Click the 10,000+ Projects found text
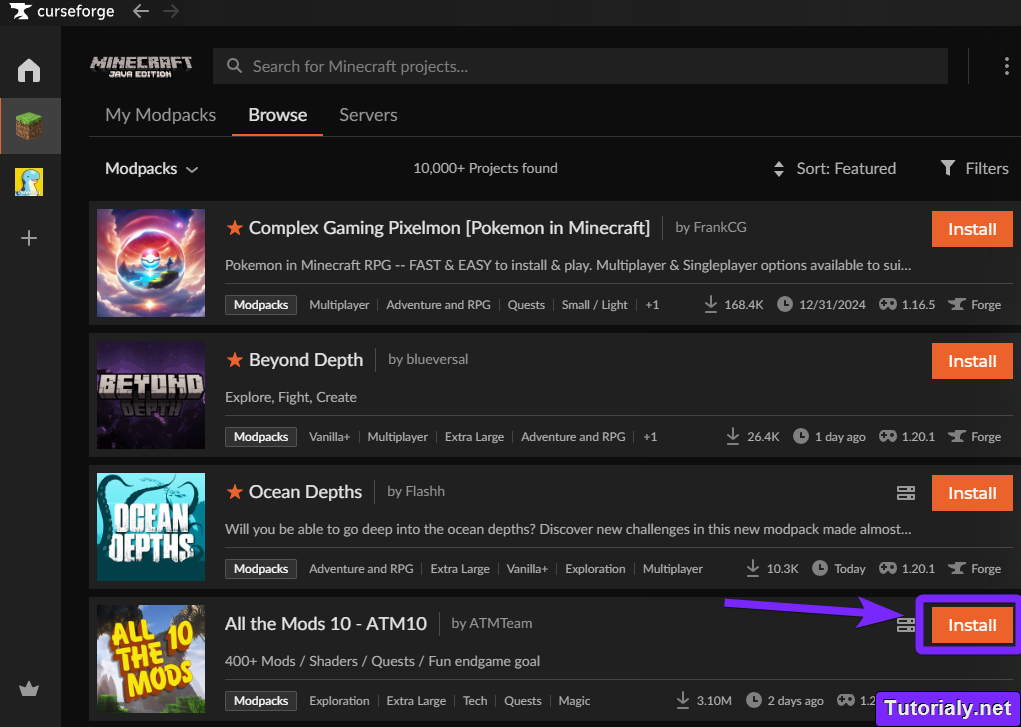Screen dimensions: 1021x727 [x=485, y=168]
